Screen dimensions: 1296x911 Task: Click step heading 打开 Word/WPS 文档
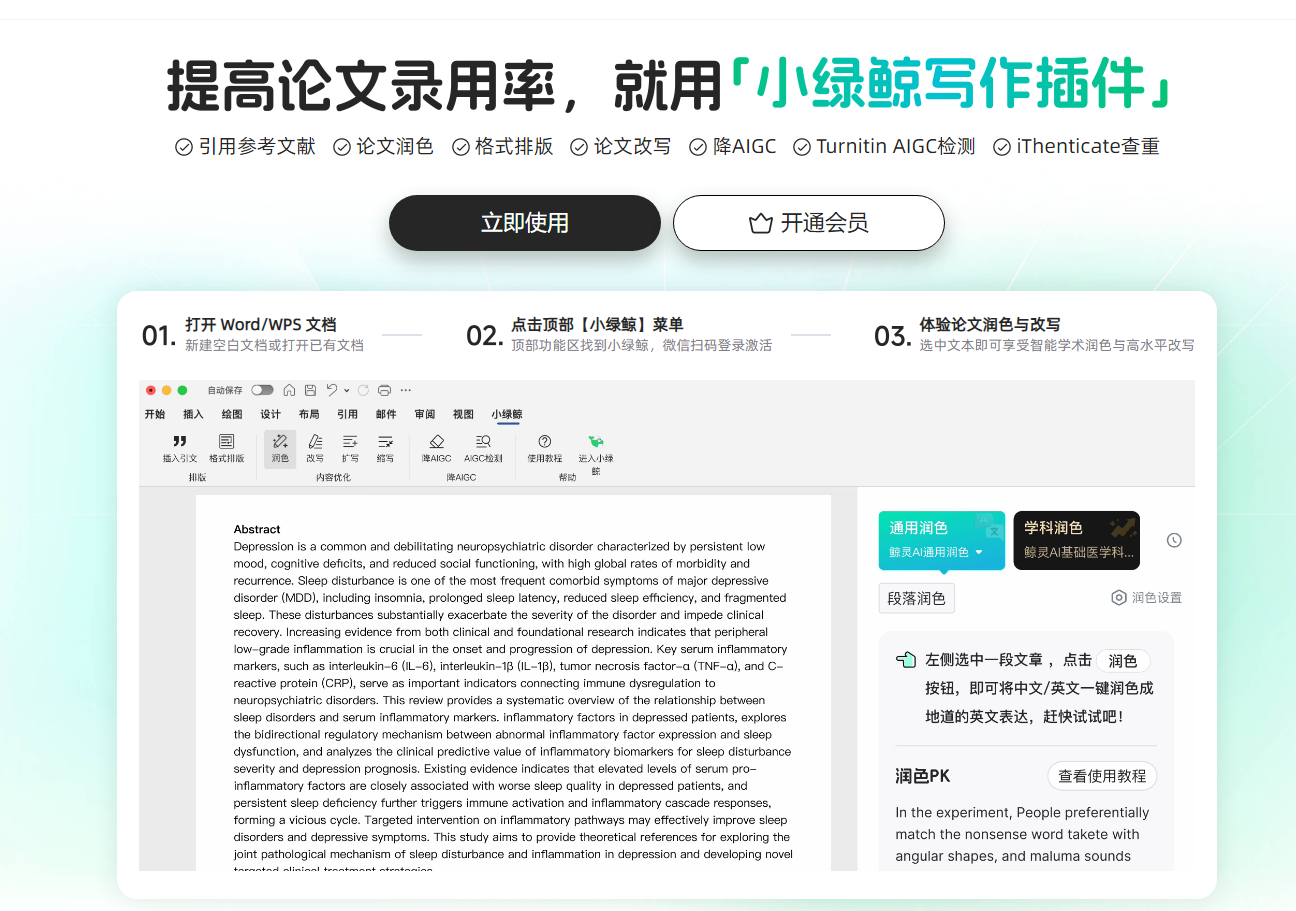click(261, 325)
